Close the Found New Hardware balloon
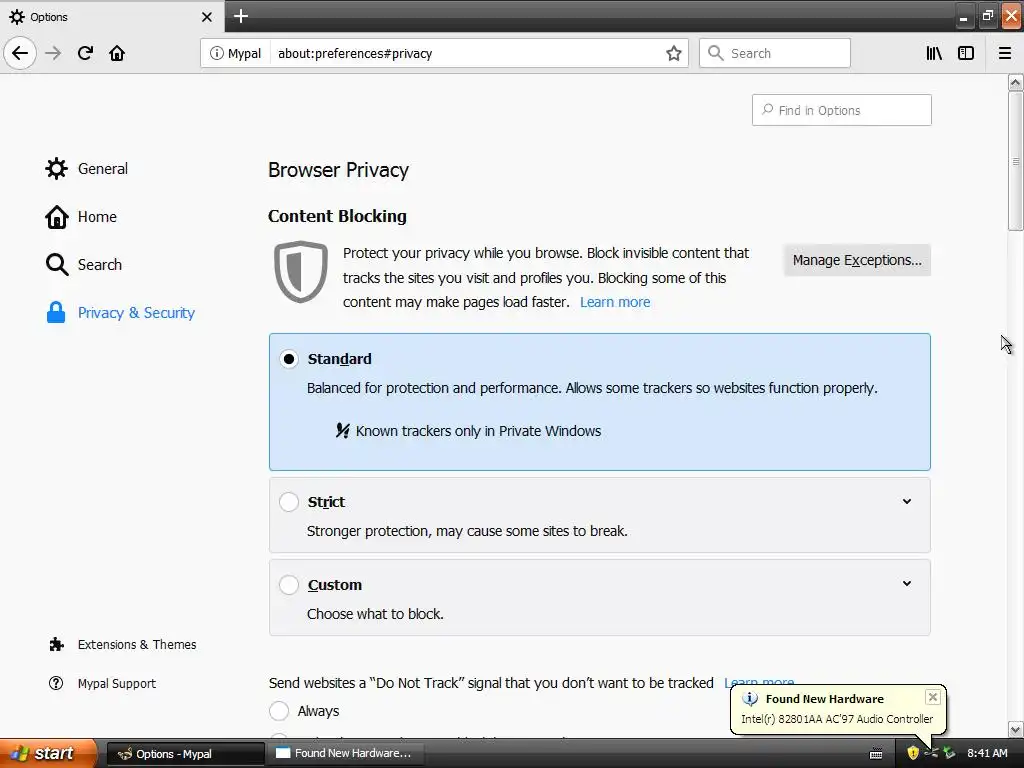 coord(933,697)
